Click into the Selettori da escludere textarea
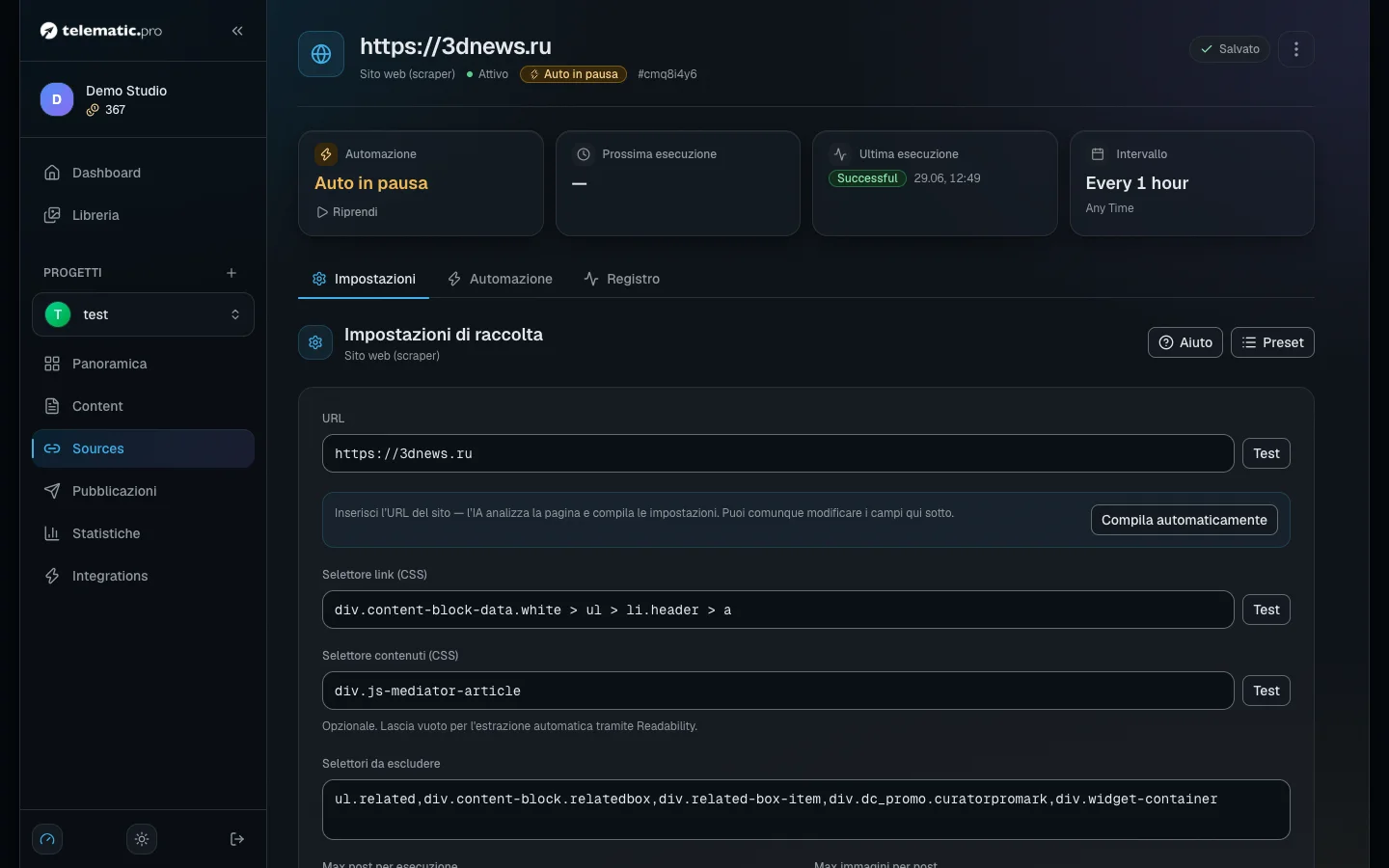 coord(806,809)
